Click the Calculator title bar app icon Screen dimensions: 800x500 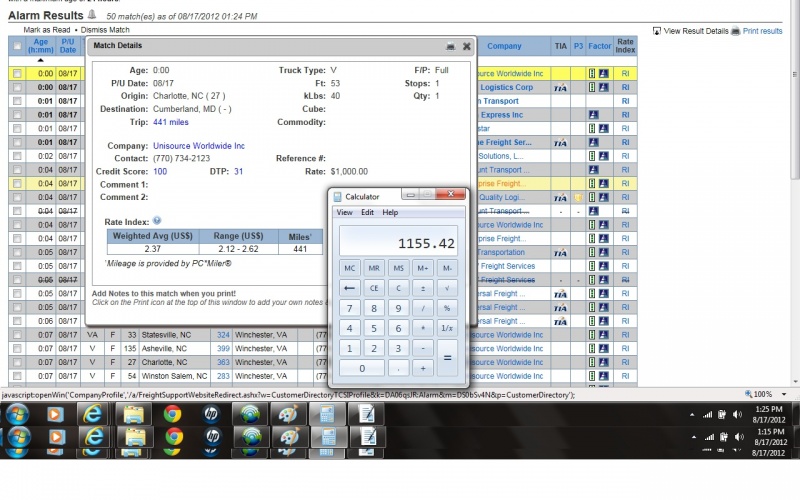coord(337,197)
